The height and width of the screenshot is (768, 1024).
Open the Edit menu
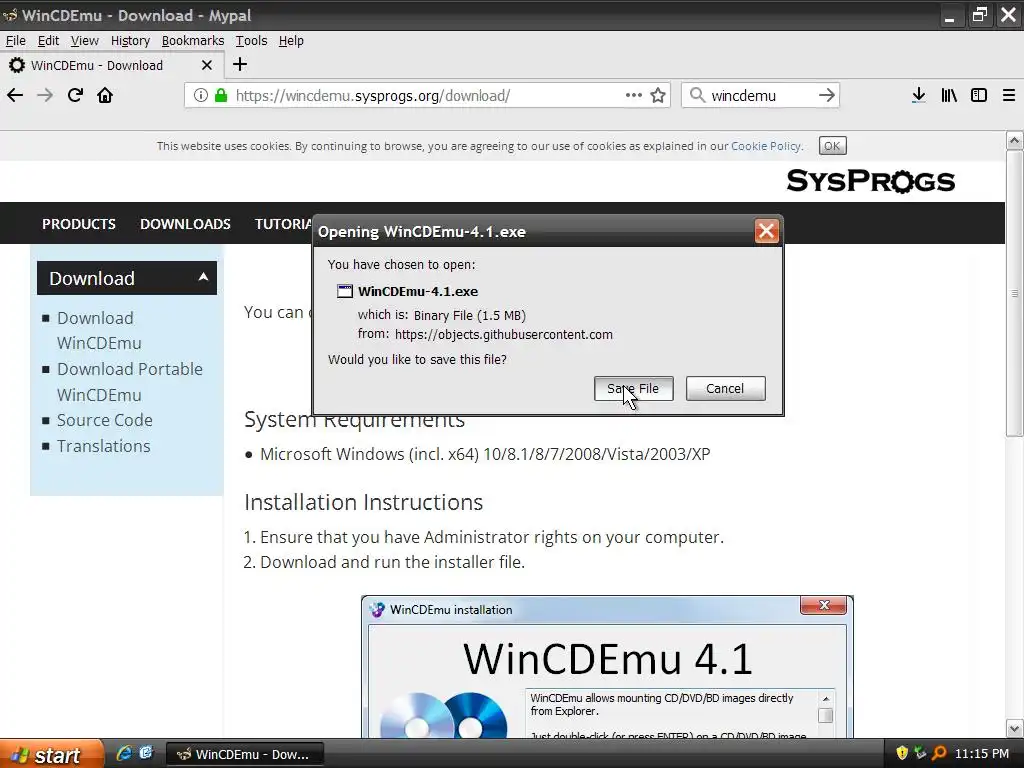[x=48, y=40]
